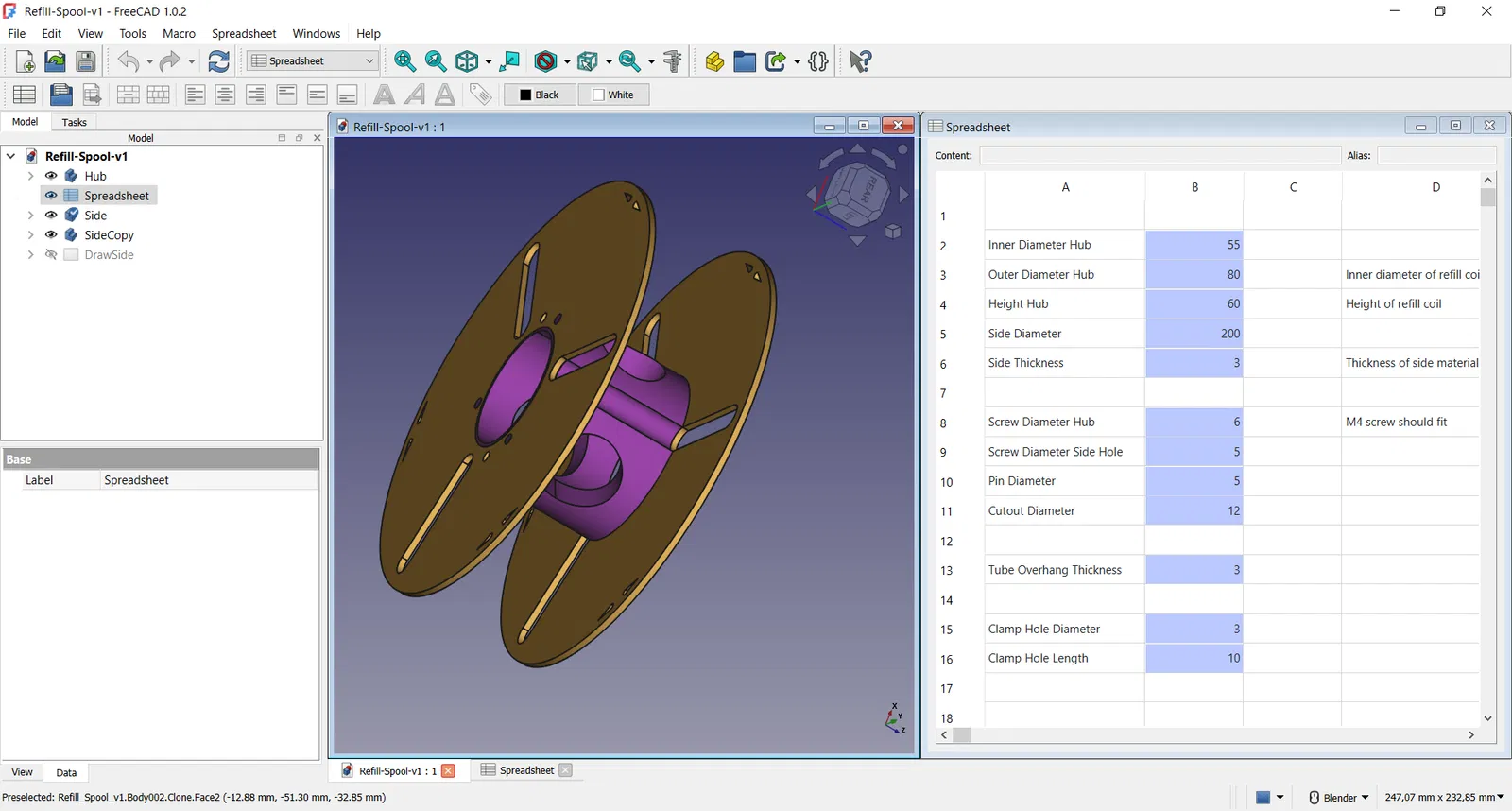Viewport: 1512px width, 811px height.
Task: Click the Refresh recompute icon
Action: click(x=218, y=61)
